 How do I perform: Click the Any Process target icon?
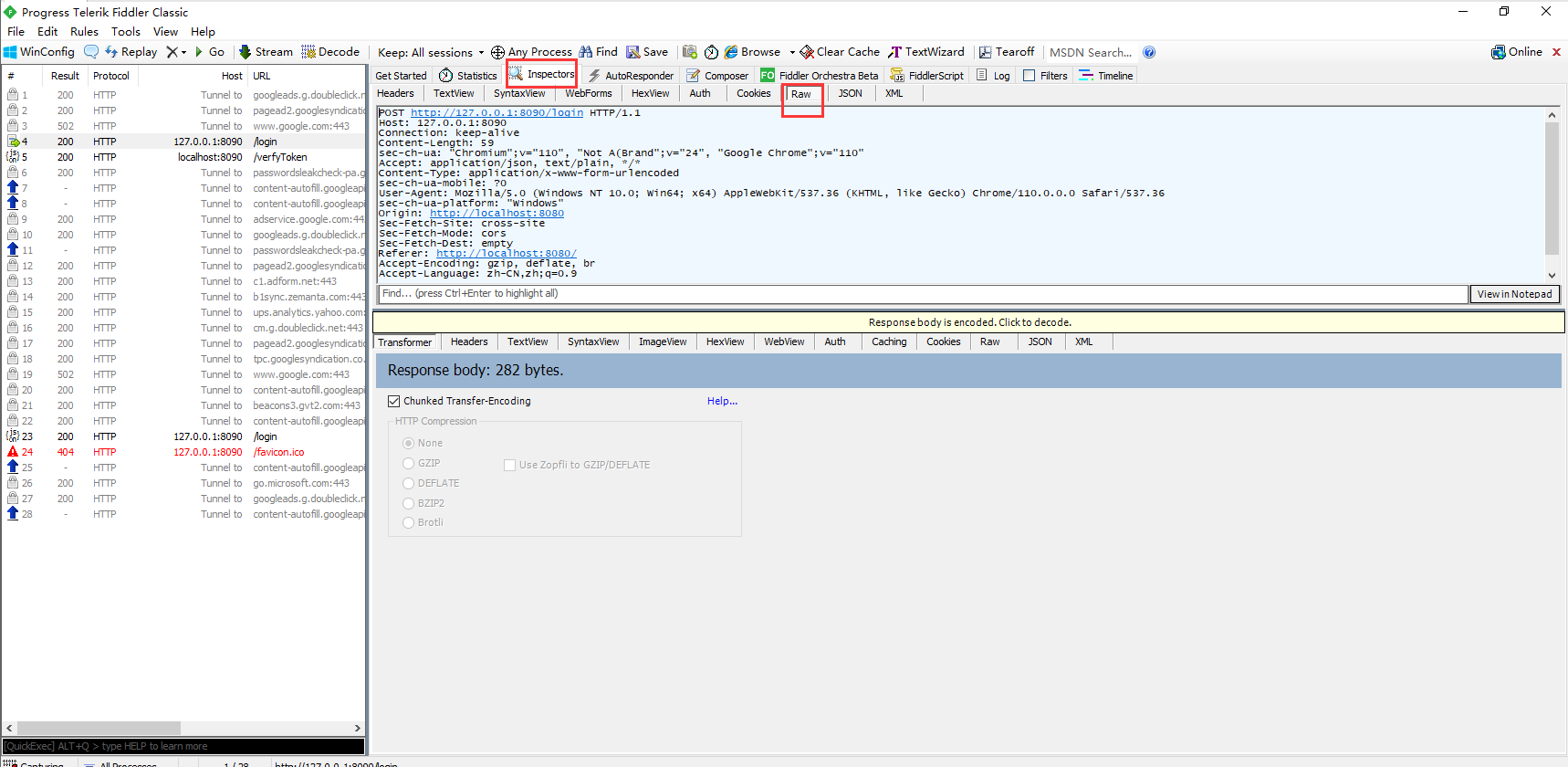497,52
